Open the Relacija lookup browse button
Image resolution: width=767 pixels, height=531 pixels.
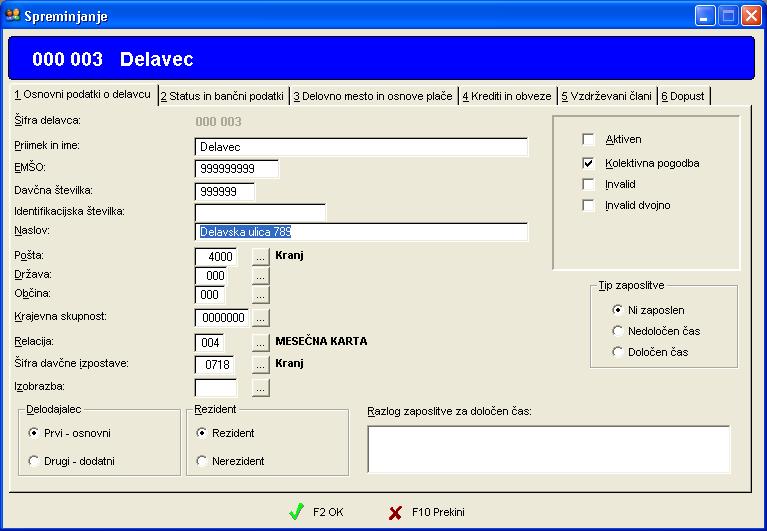point(261,342)
